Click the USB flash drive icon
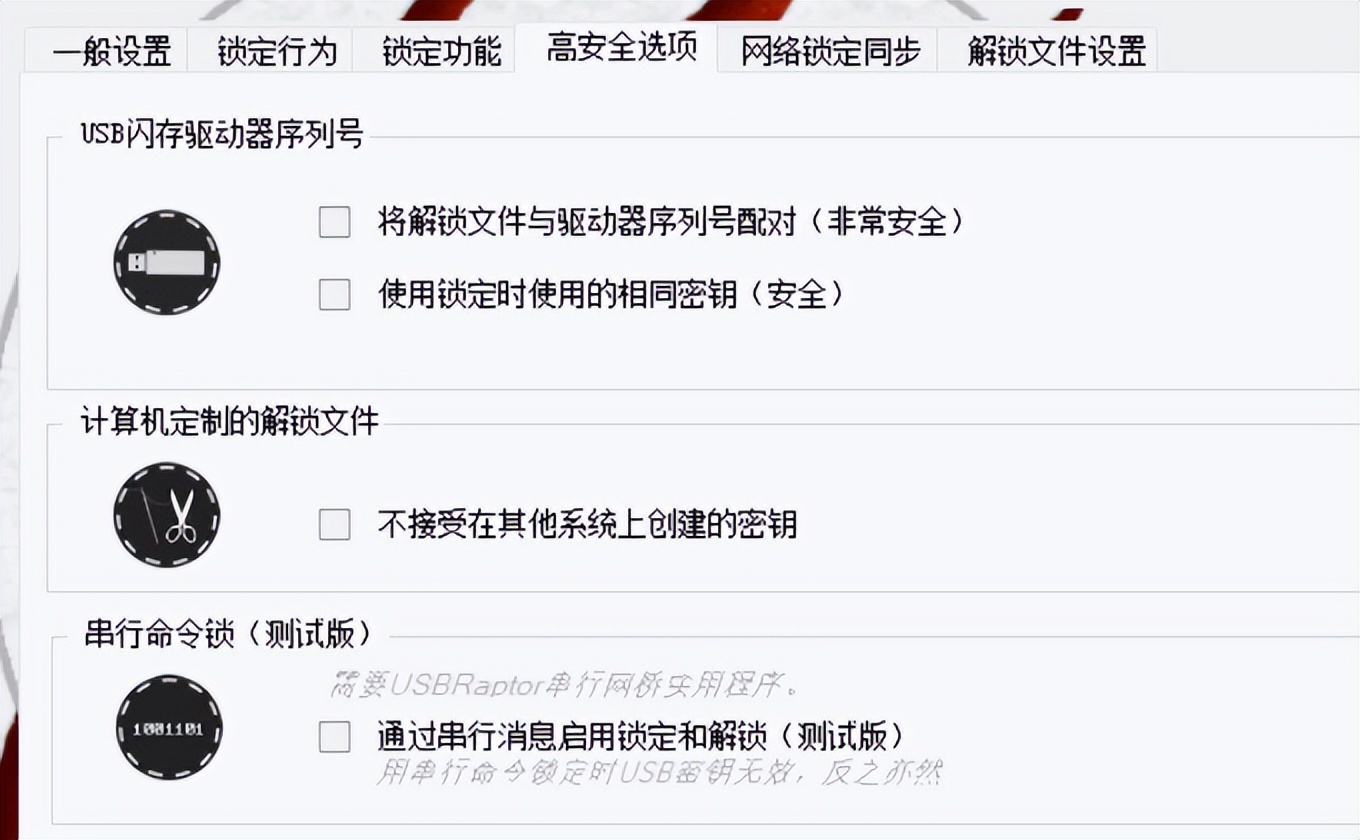Image resolution: width=1360 pixels, height=840 pixels. tap(166, 263)
